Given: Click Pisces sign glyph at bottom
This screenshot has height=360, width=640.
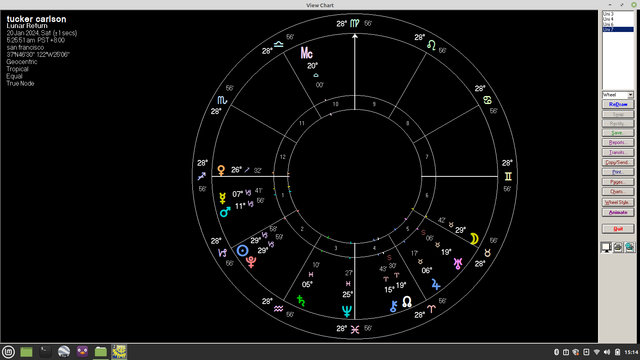Looking at the screenshot, I should pos(355,329).
